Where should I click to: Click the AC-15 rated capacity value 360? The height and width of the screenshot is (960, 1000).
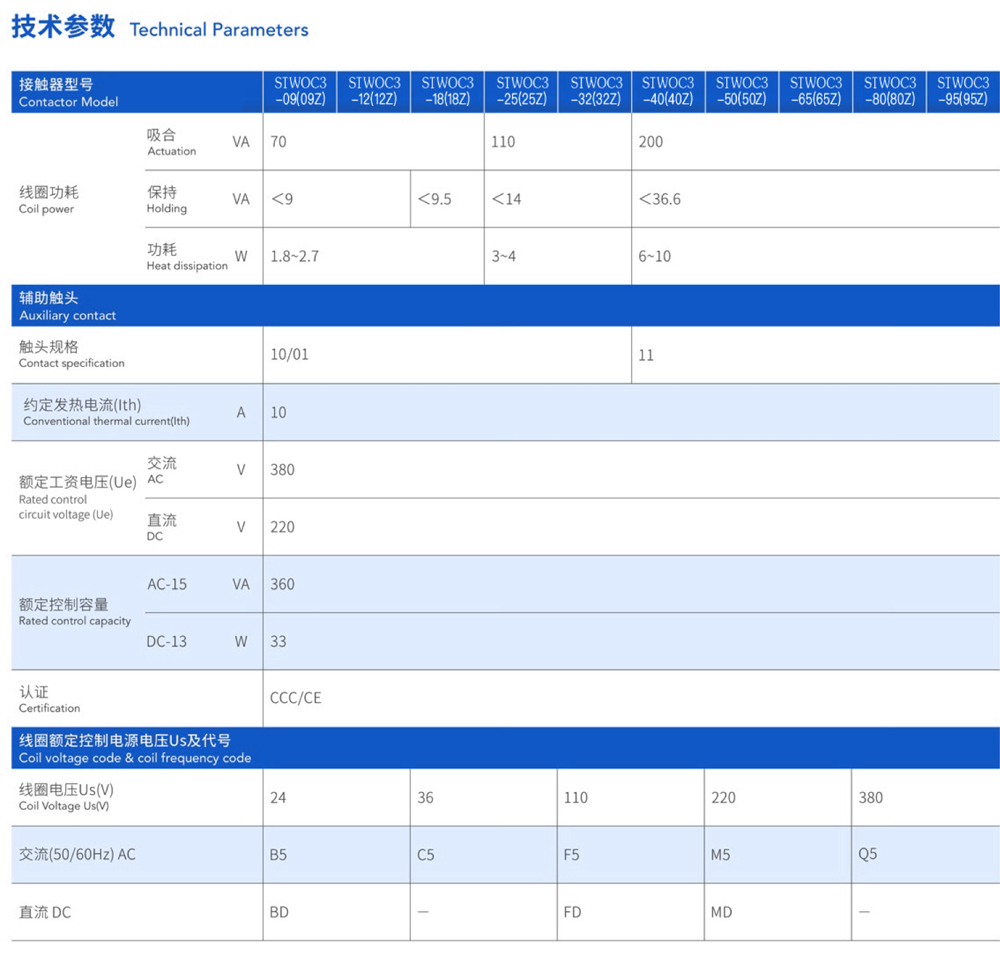coord(283,584)
